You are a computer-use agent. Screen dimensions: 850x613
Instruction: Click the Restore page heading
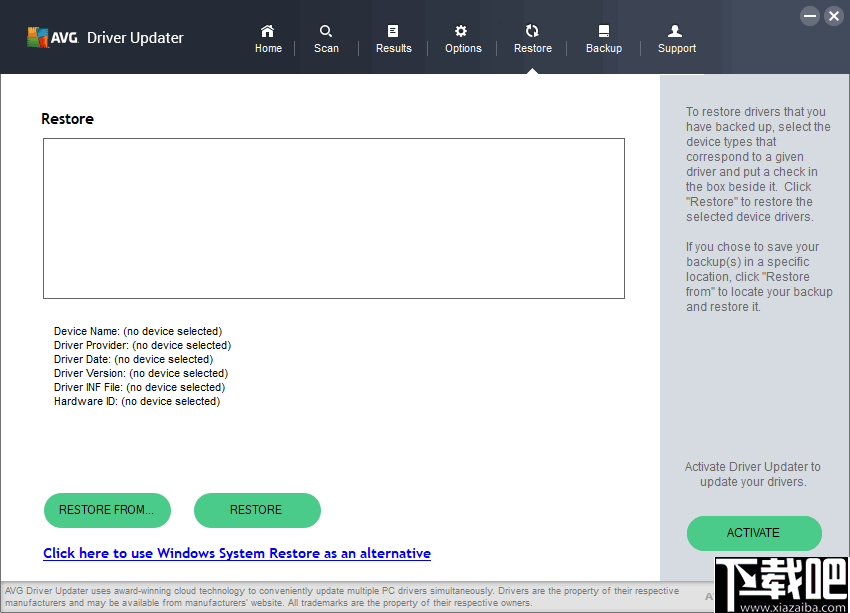click(x=67, y=118)
